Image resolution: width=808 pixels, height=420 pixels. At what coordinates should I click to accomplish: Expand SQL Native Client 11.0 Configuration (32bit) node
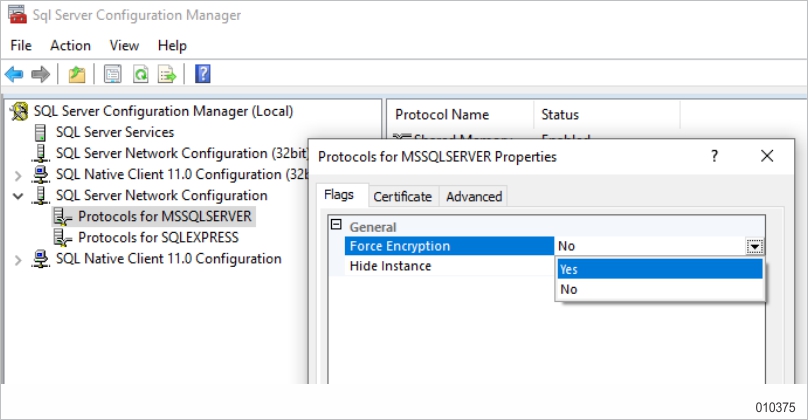[x=18, y=176]
